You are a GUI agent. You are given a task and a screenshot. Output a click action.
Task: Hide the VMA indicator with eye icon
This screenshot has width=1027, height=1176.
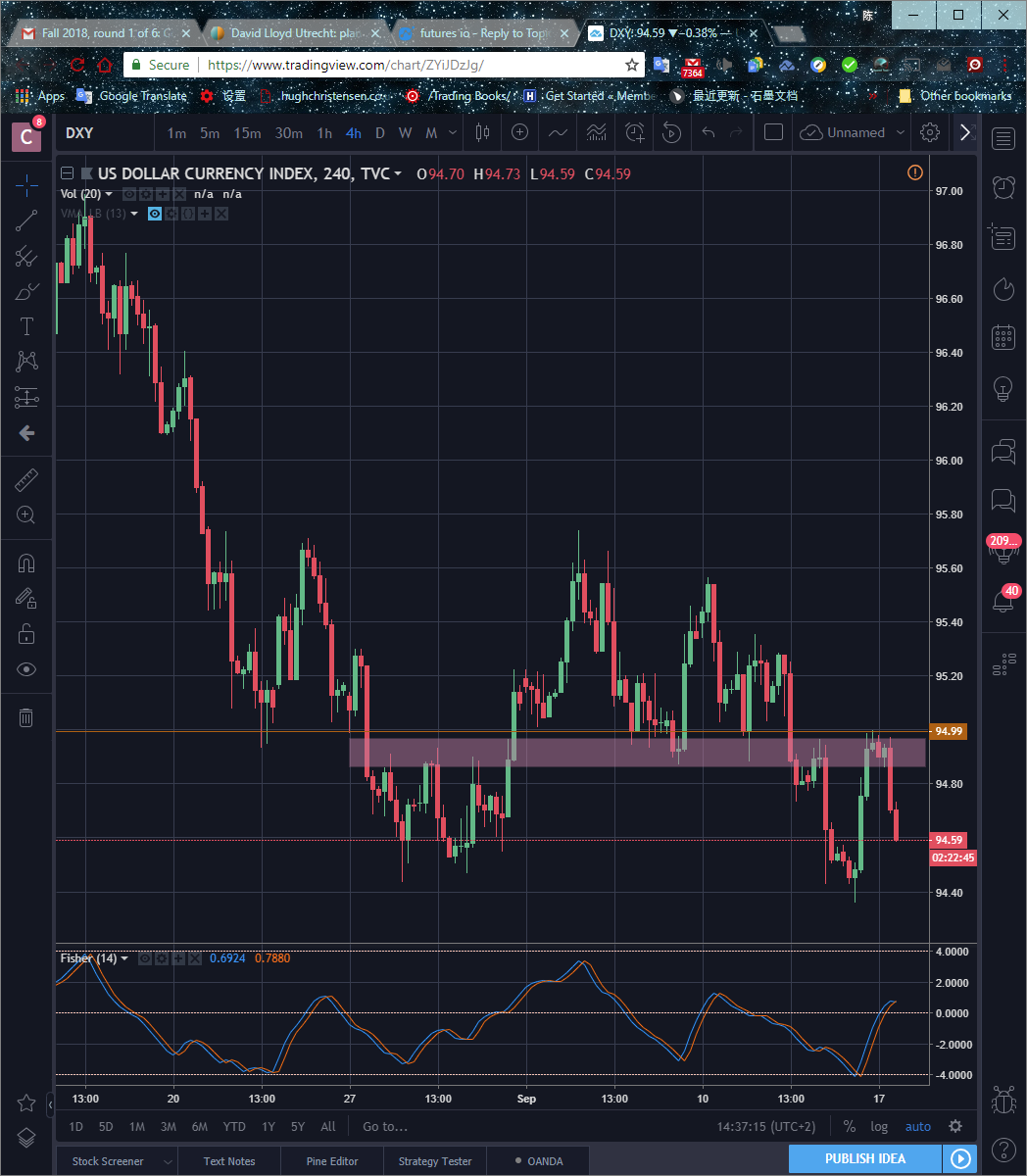click(x=155, y=213)
